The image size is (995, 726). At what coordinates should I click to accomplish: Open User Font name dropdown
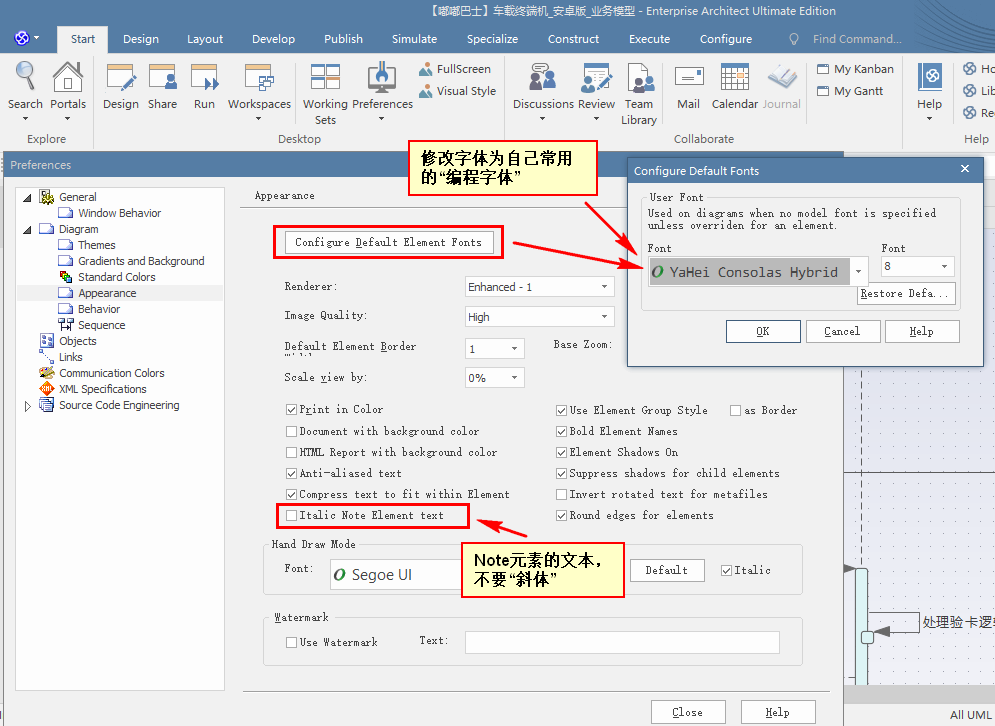858,272
